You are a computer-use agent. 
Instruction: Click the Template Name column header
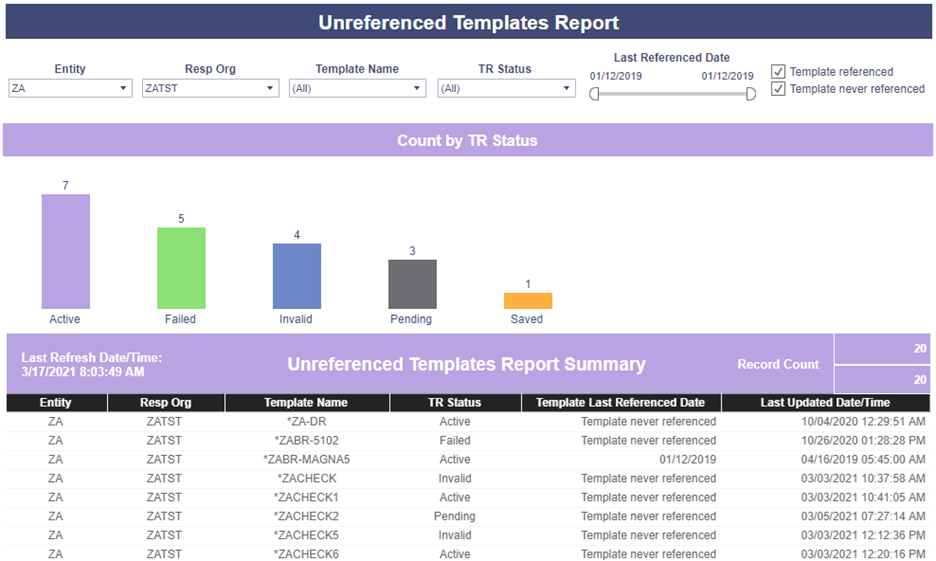[x=307, y=403]
